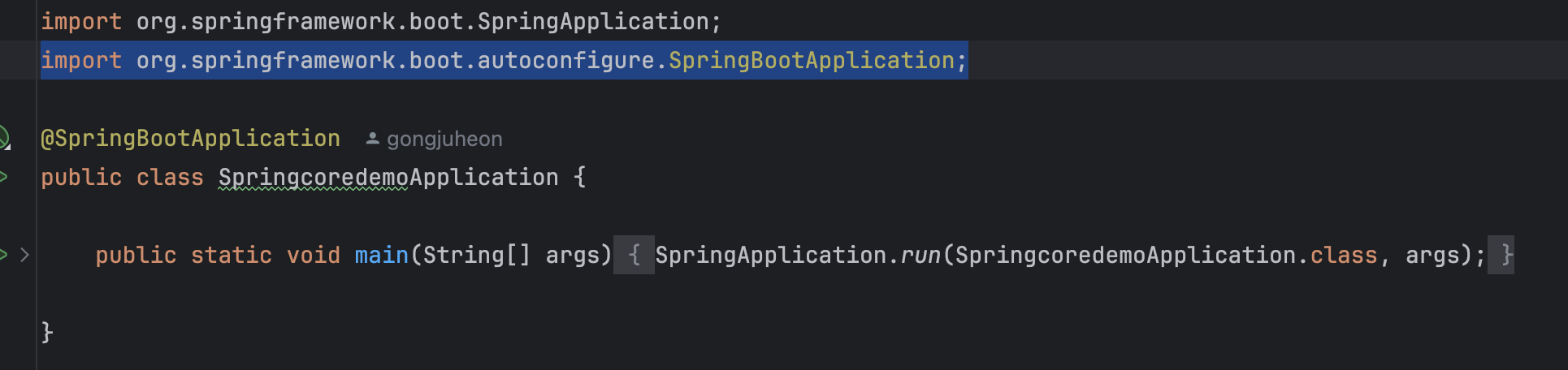Click the run icon beside the class declaration

(3, 177)
